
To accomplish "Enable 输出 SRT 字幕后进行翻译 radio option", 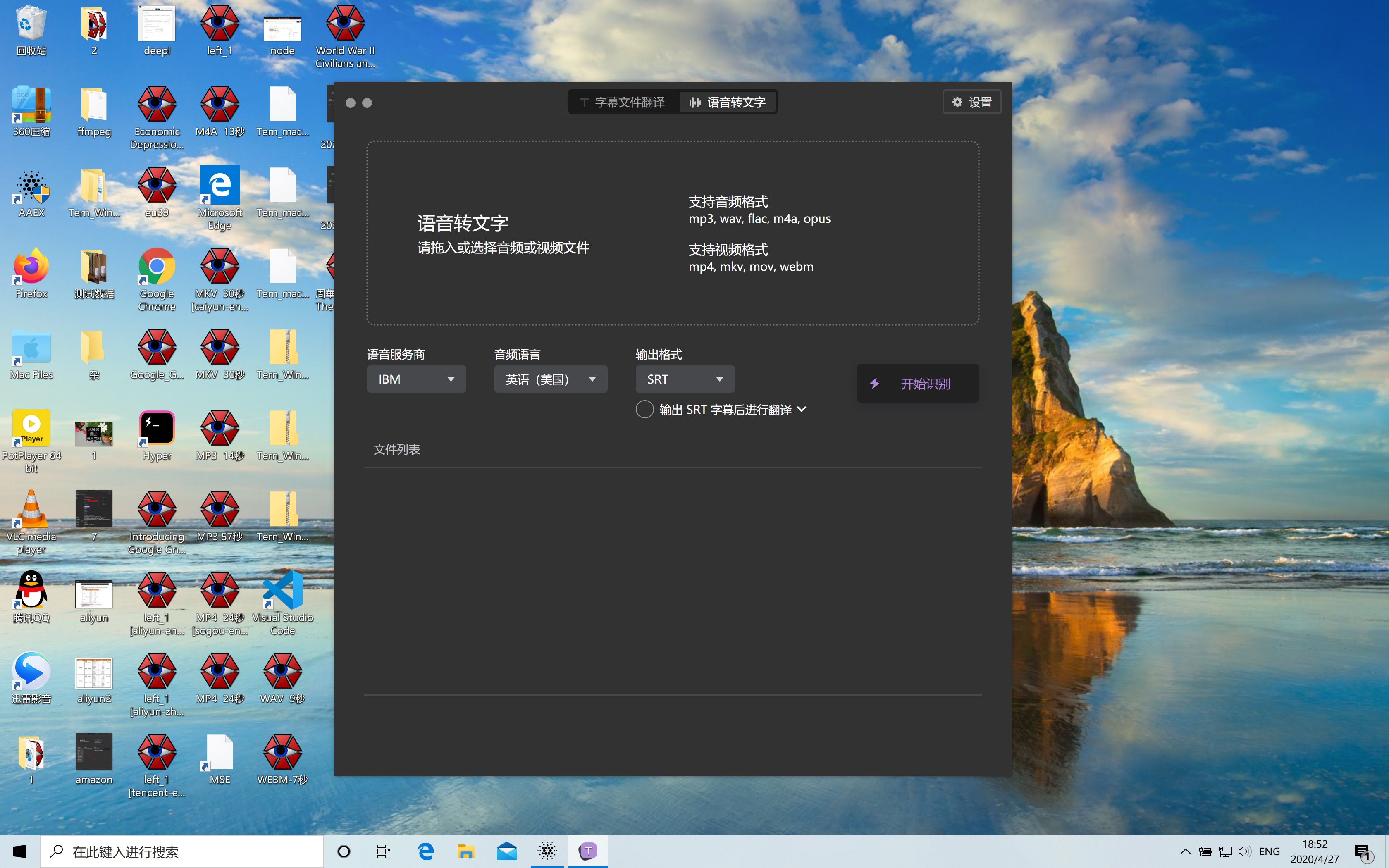I will click(x=644, y=409).
